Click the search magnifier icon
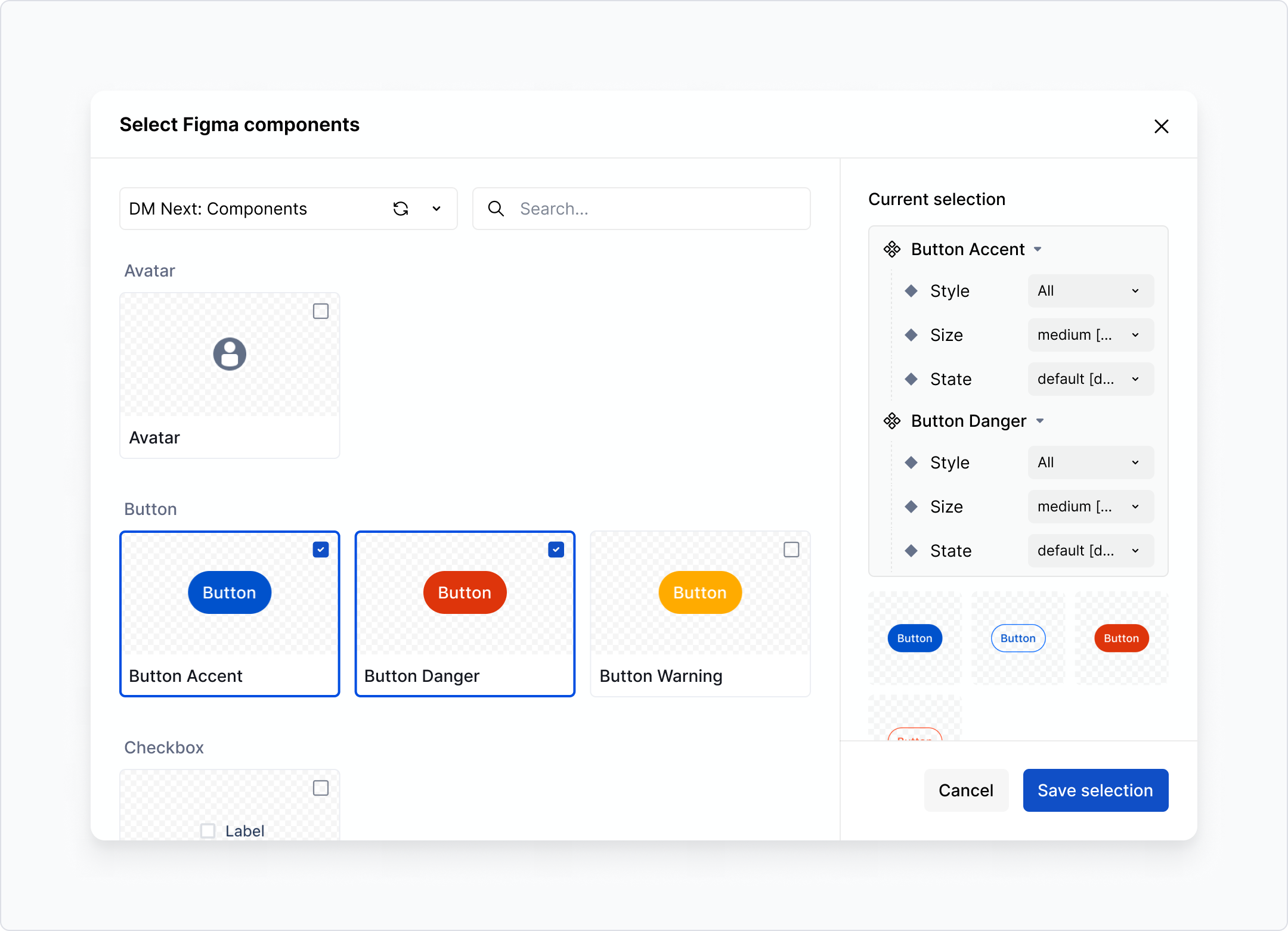 pyautogui.click(x=496, y=209)
